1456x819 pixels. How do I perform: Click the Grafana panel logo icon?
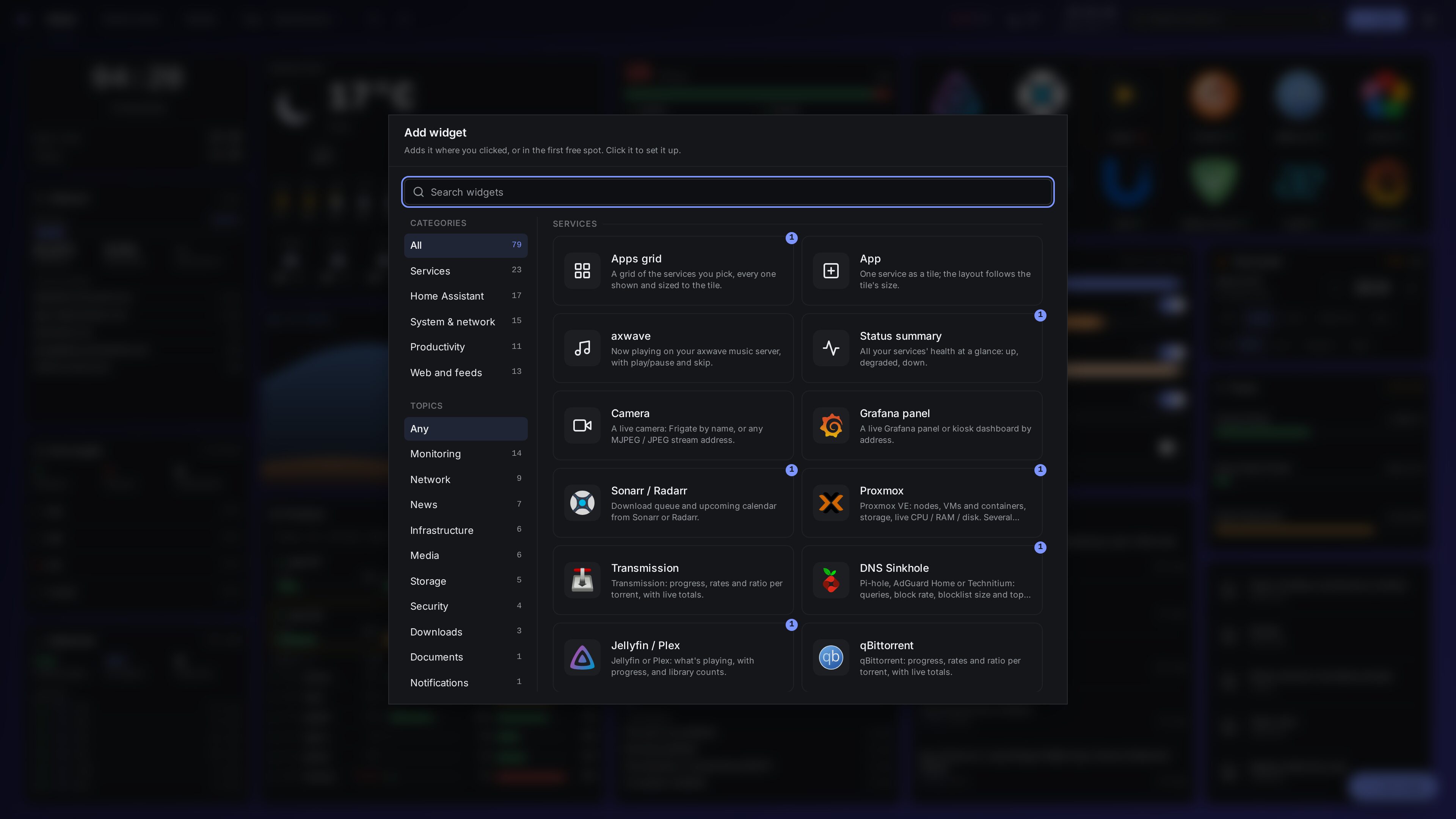[x=831, y=425]
